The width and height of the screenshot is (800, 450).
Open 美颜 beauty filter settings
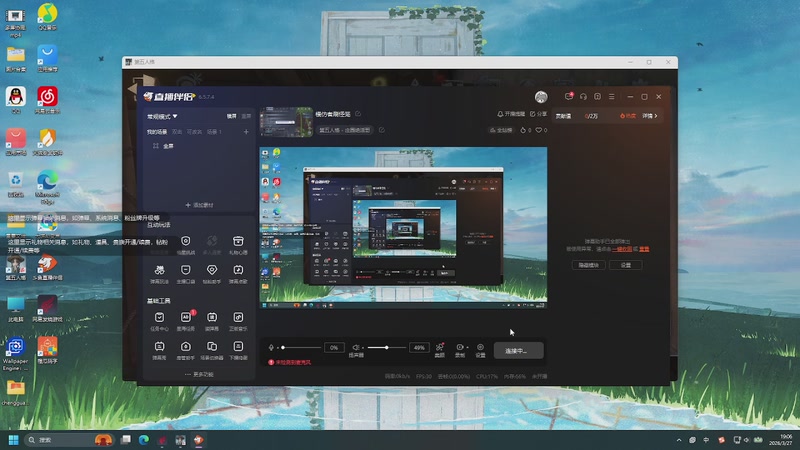[x=439, y=350]
